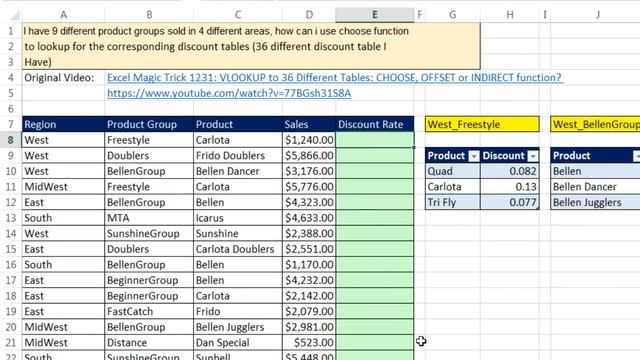Viewport: 640px width, 360px height.
Task: Select the yellow West_Freestyle label cell
Action: coord(482,124)
